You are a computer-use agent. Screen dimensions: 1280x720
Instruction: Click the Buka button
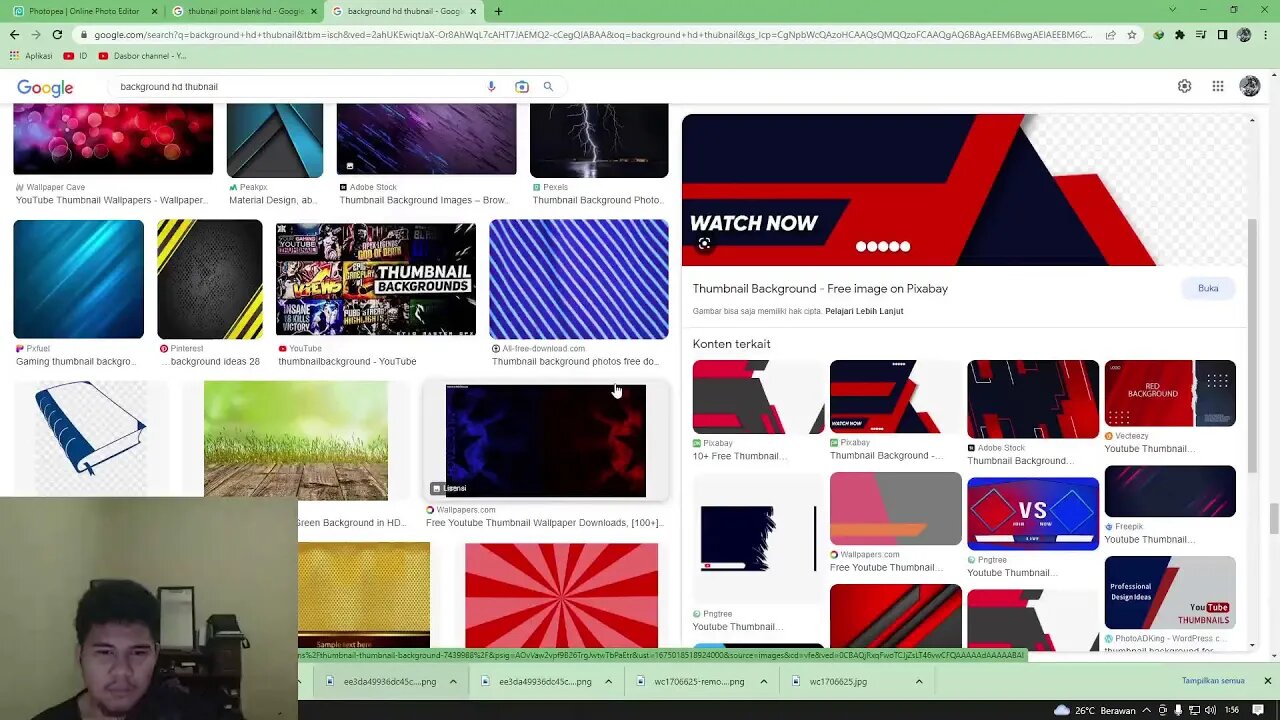tap(1208, 288)
